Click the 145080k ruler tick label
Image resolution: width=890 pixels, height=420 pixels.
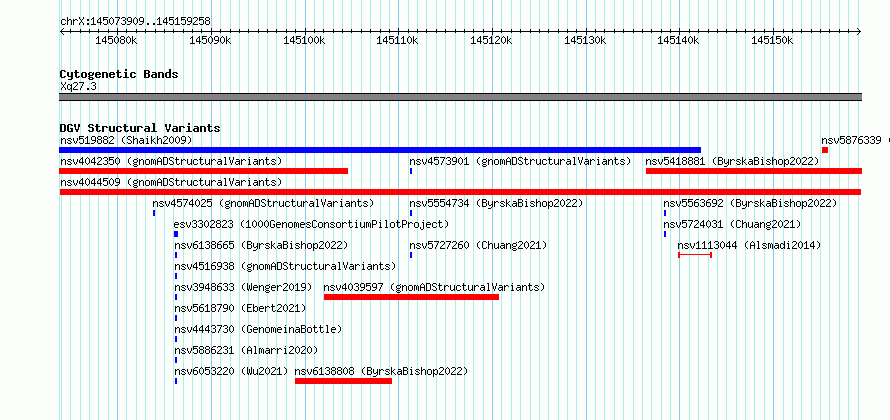coord(116,41)
